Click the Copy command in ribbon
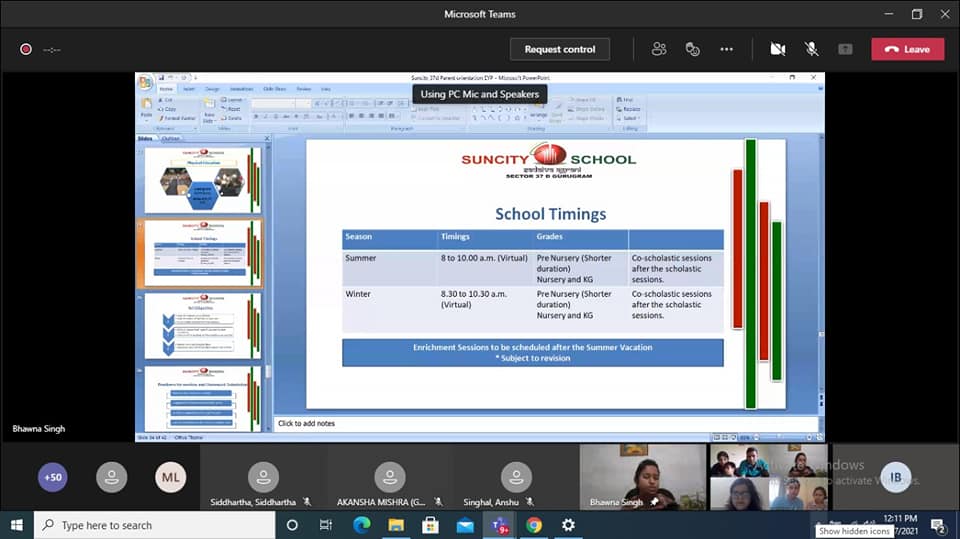Image resolution: width=960 pixels, height=539 pixels. tap(167, 109)
